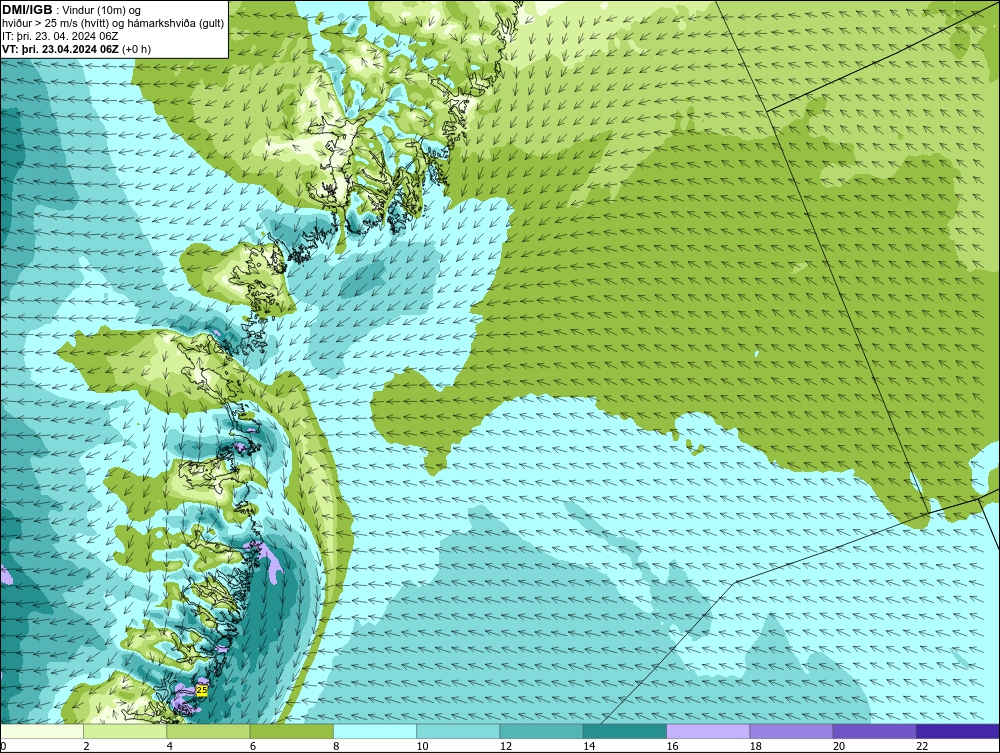Image resolution: width=1000 pixels, height=753 pixels.
Task: Click the 'IT: þri. 23. 04. 2024 06Z' line
Action: point(60,36)
